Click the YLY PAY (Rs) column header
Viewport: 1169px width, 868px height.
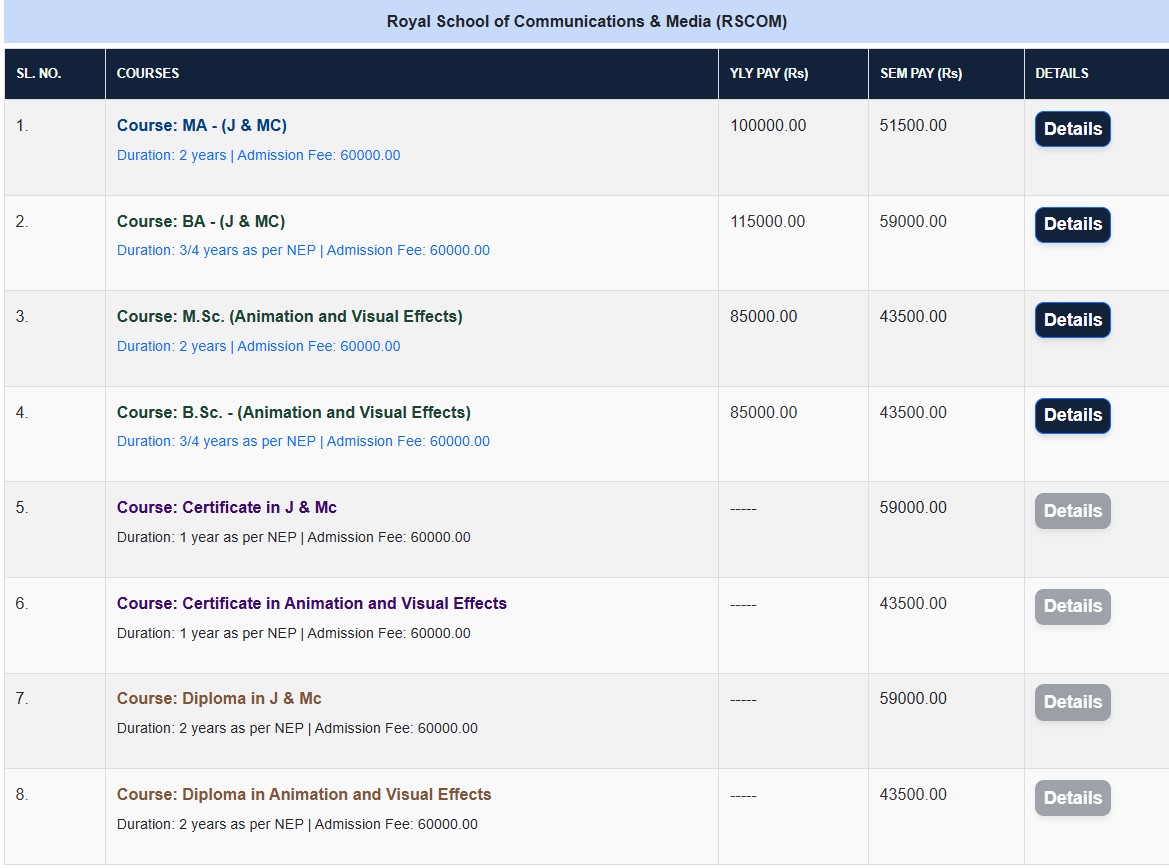[769, 73]
